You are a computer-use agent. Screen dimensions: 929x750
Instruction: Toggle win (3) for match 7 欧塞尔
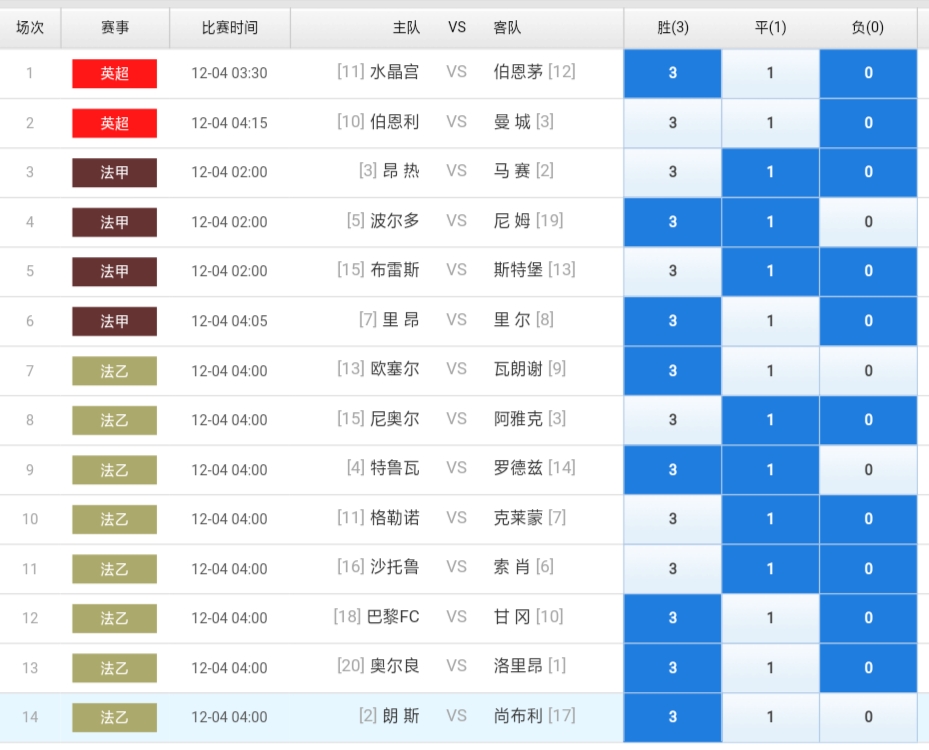point(672,371)
